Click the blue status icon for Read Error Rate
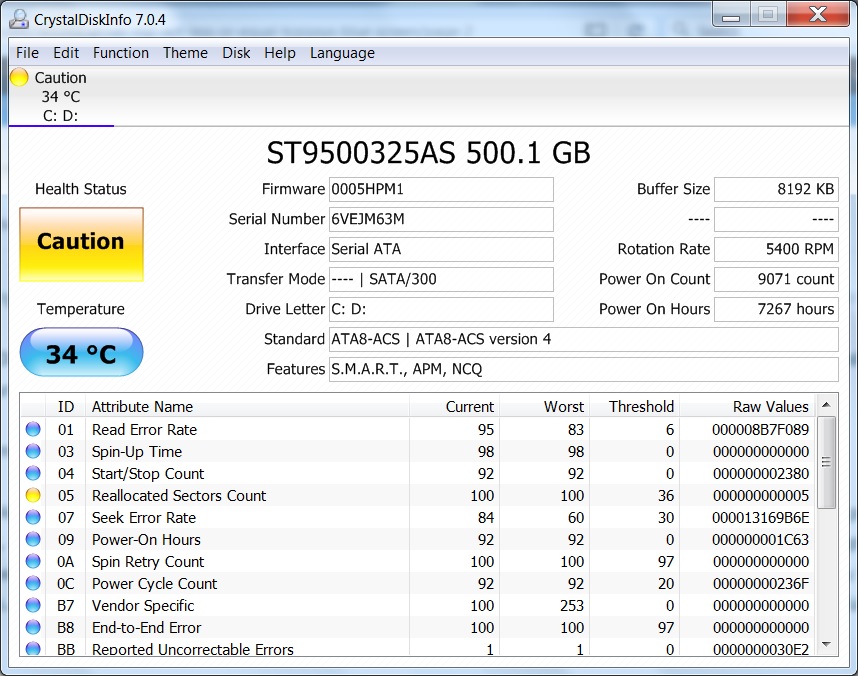Screen dimensions: 858x676 point(33,429)
